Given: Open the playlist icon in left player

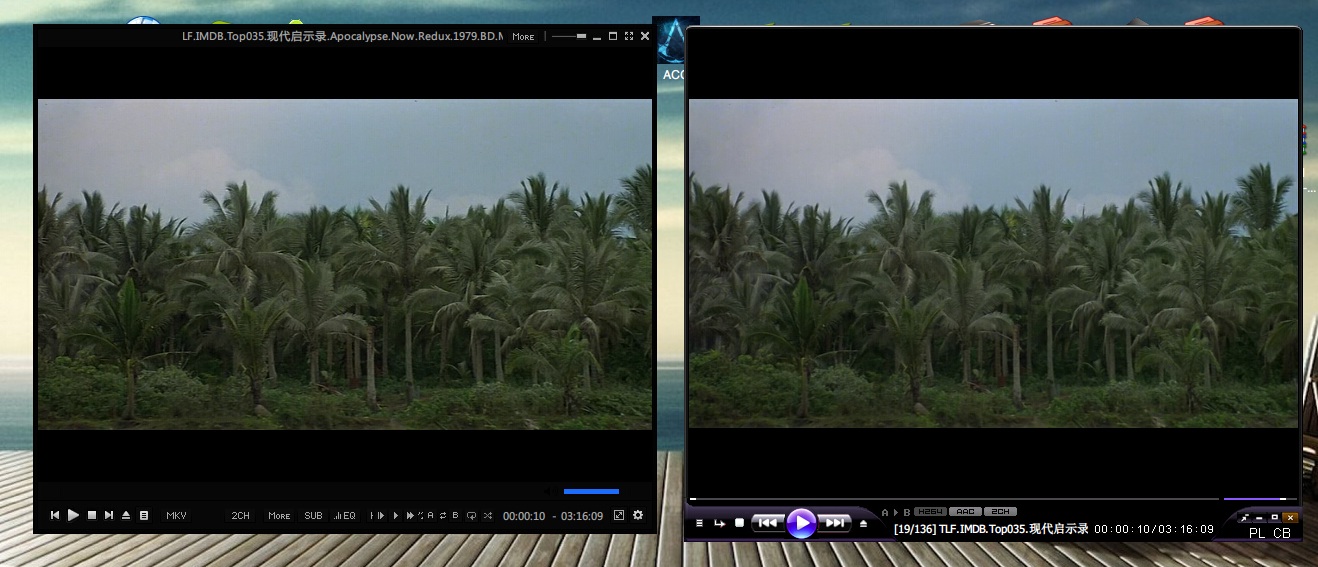Looking at the screenshot, I should (x=144, y=515).
